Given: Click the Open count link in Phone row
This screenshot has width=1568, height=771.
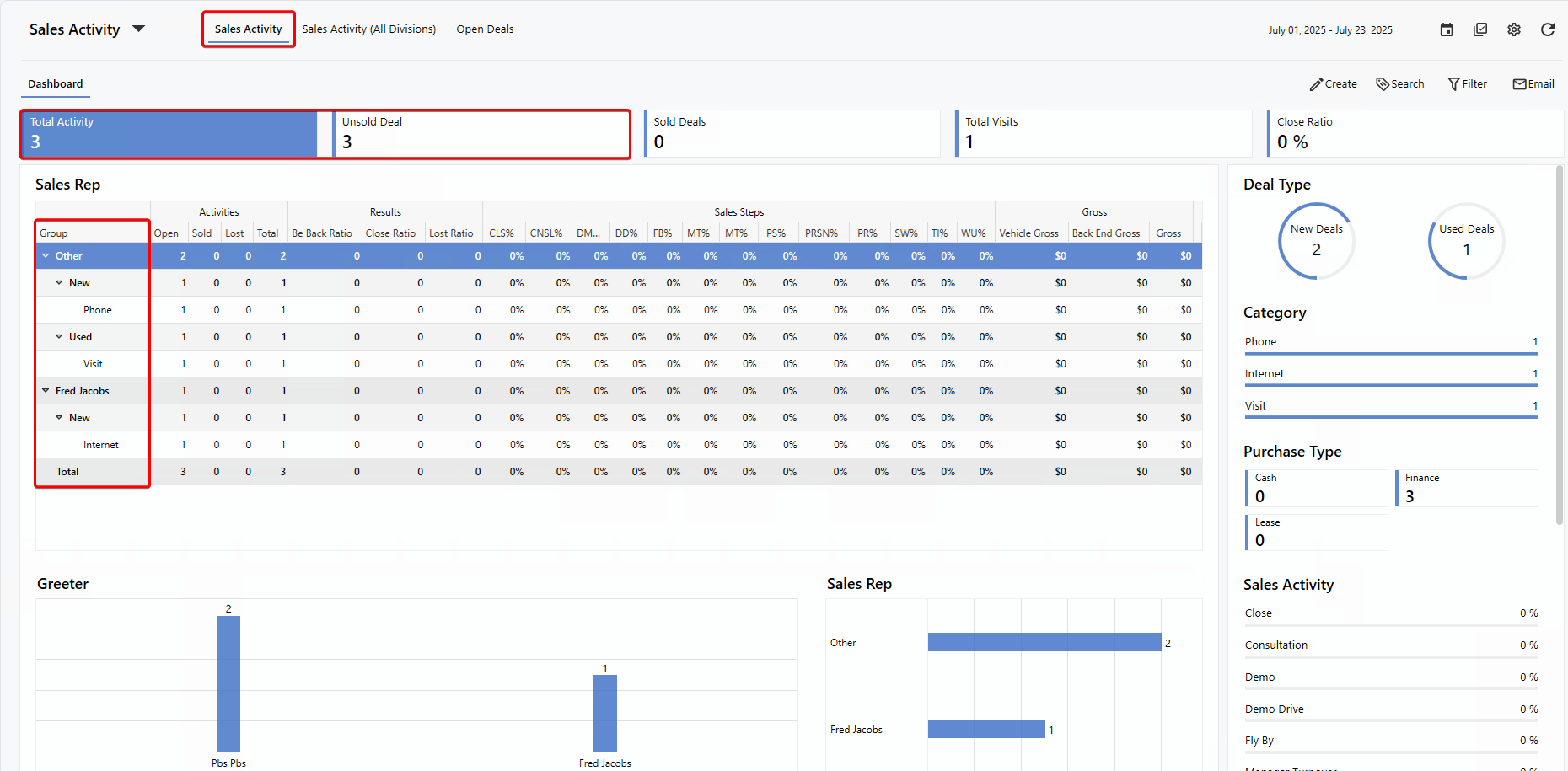Looking at the screenshot, I should coord(184,310).
